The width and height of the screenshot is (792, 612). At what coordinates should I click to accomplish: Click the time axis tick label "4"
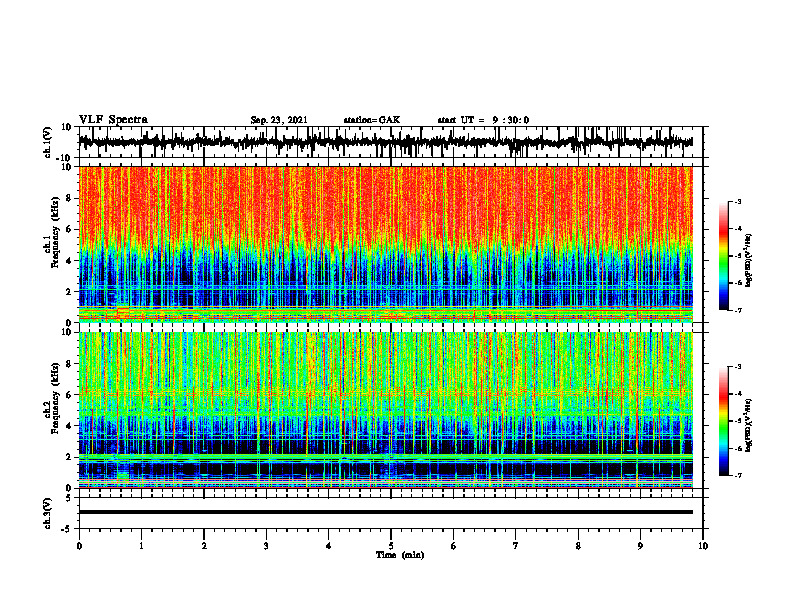click(x=329, y=546)
